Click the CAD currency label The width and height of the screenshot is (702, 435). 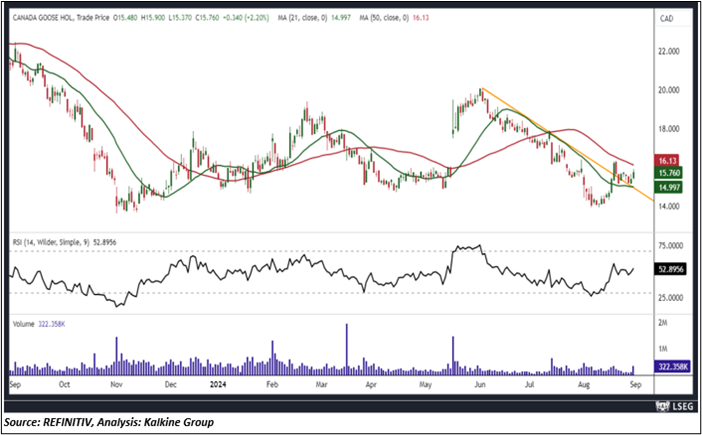(x=667, y=19)
